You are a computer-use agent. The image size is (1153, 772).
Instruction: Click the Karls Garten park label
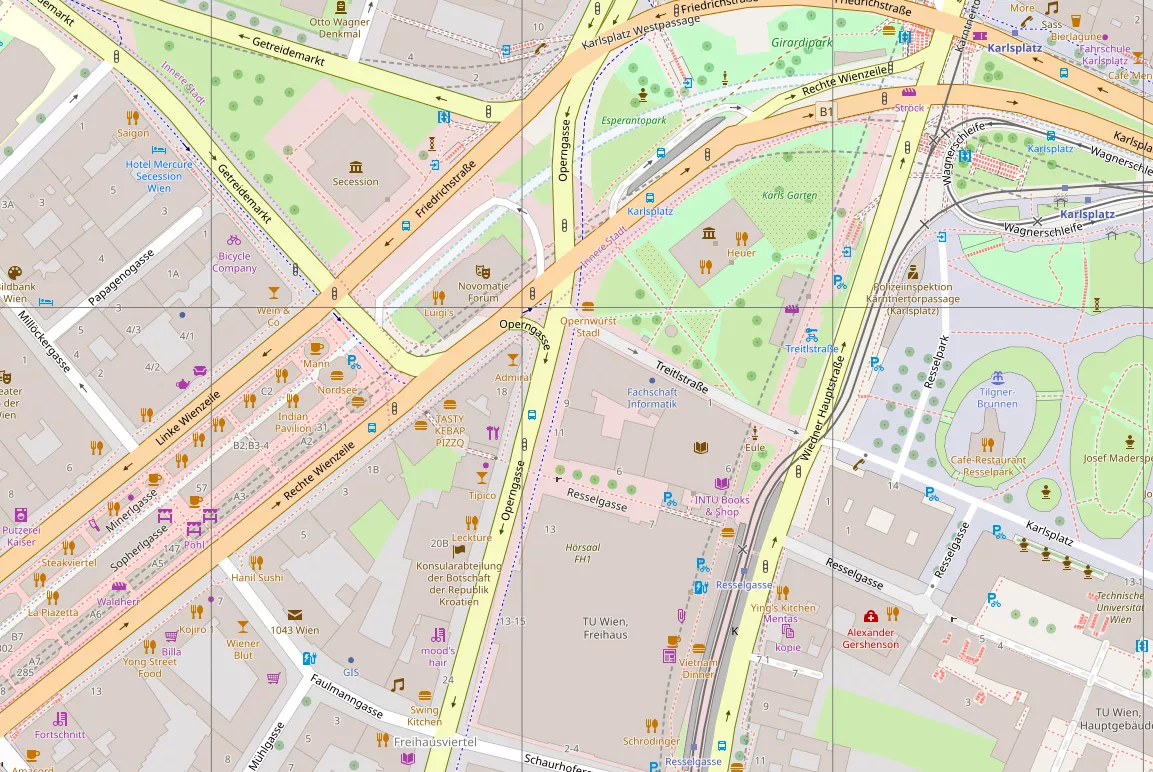(789, 196)
